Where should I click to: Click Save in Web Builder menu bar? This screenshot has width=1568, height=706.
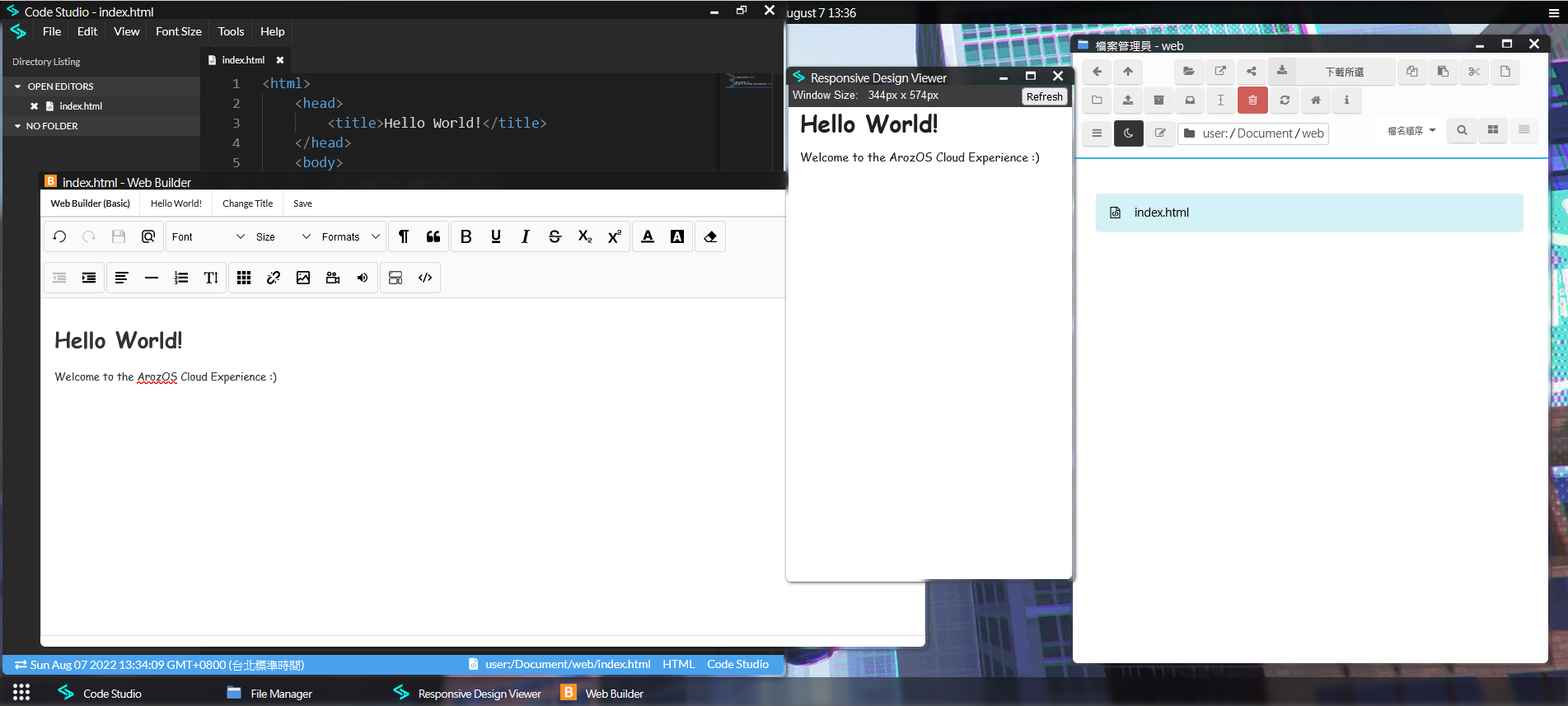pos(302,203)
